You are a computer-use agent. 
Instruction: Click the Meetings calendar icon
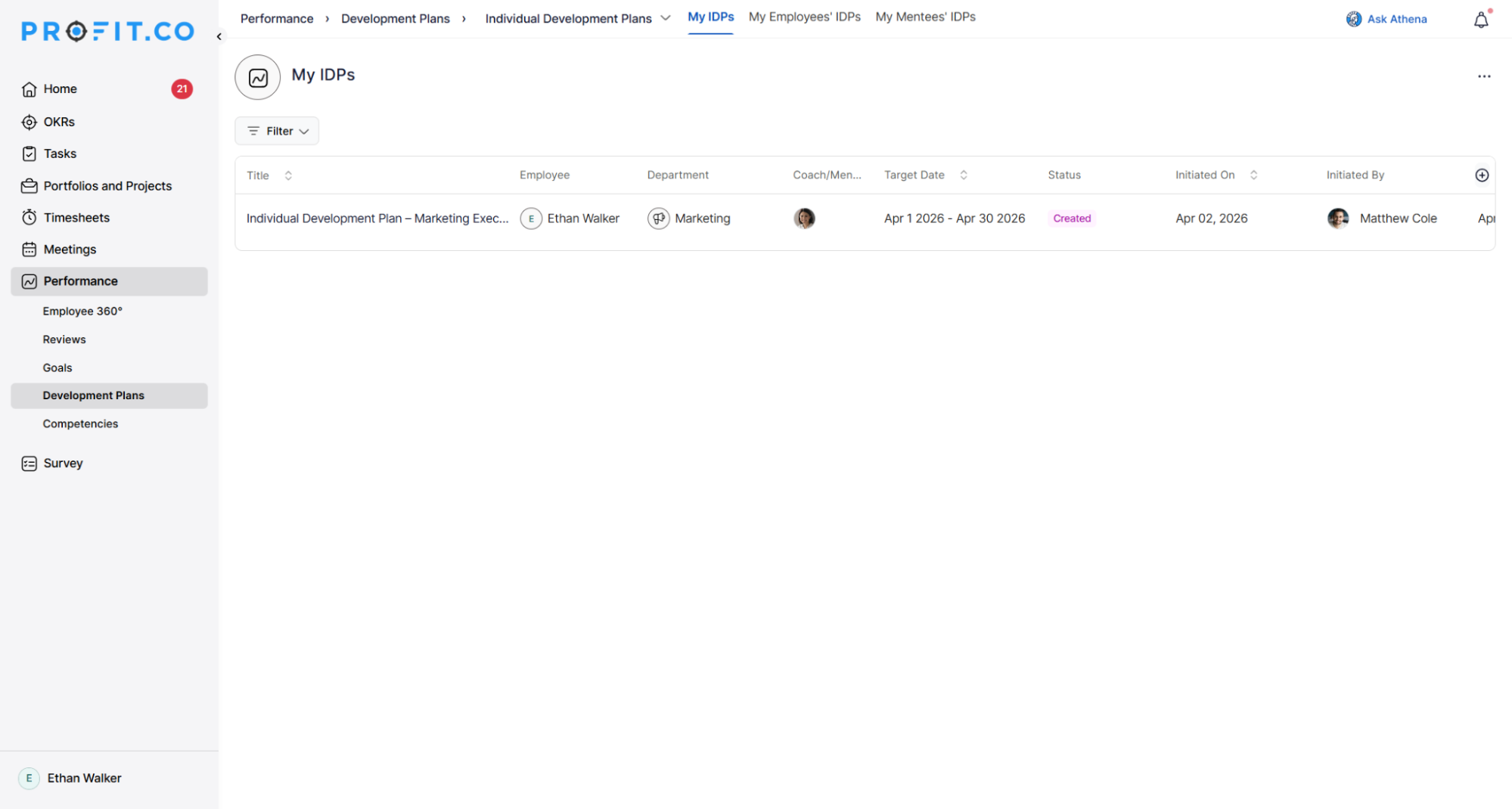coord(29,250)
